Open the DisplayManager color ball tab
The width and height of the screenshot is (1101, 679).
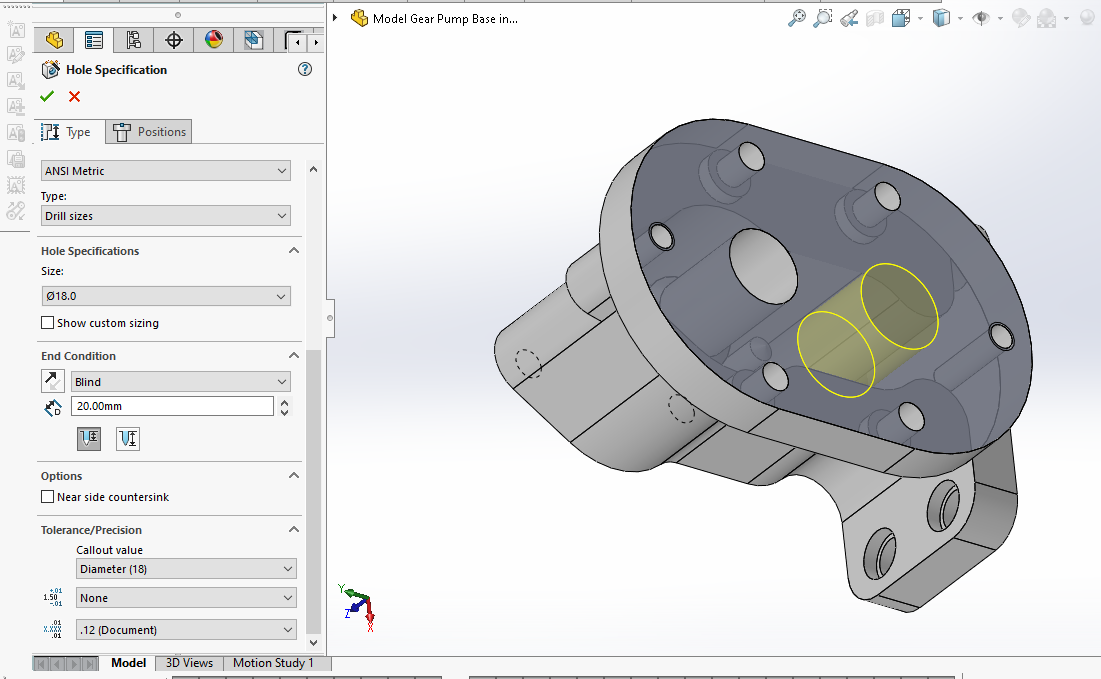[x=213, y=40]
